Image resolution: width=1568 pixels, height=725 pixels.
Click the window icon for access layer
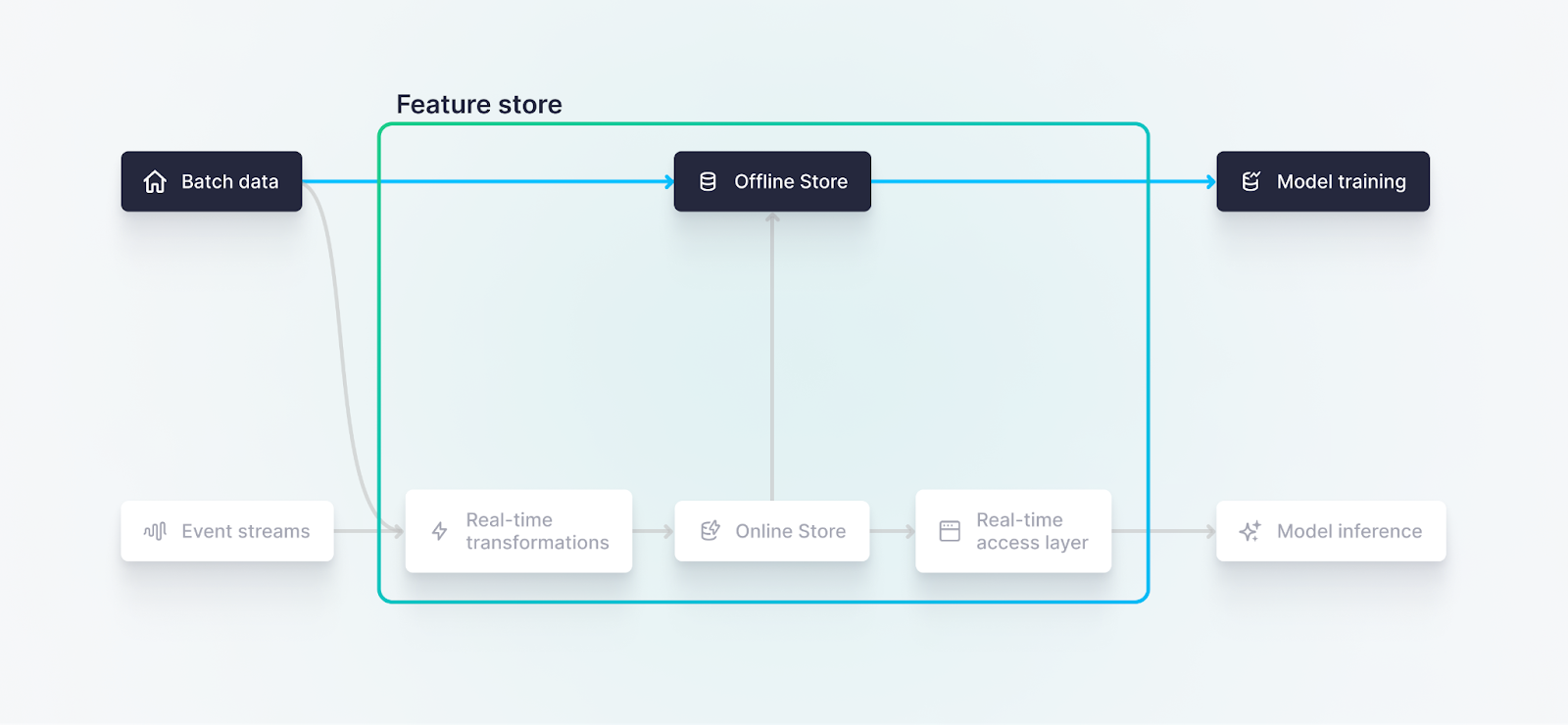coord(950,531)
